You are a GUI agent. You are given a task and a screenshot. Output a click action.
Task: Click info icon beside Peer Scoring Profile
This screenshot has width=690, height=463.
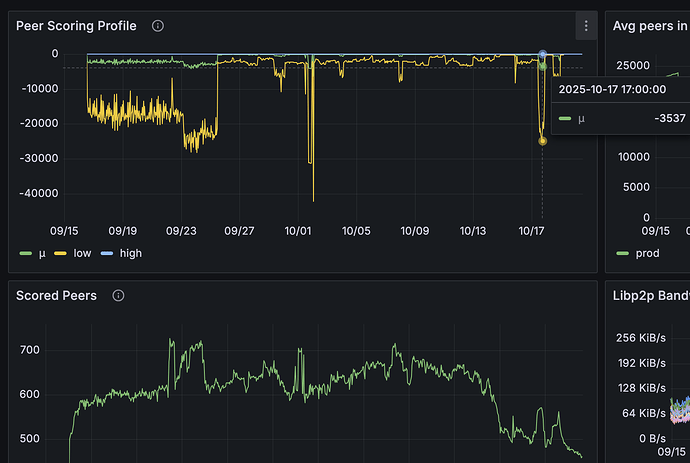[x=157, y=26]
